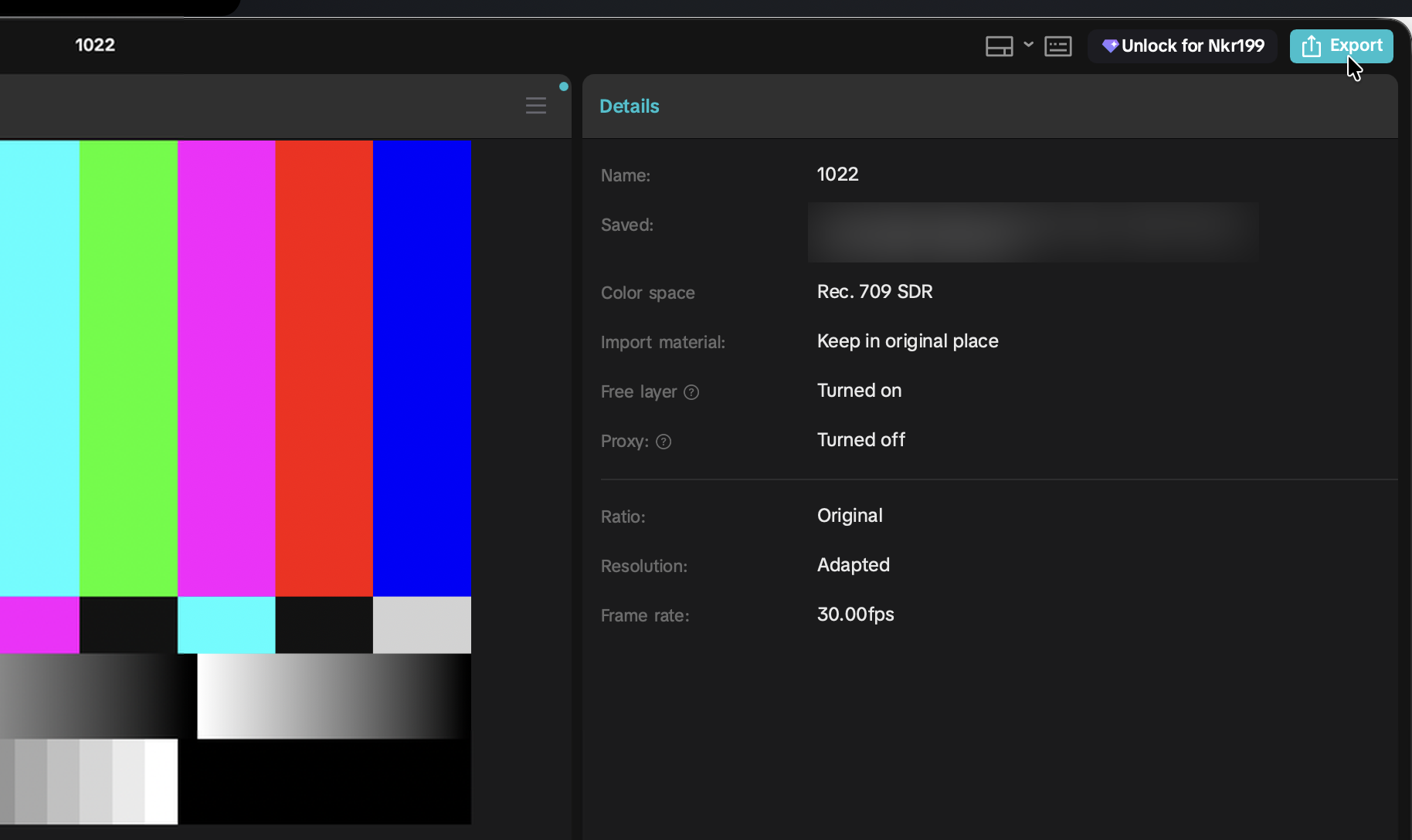Open the keyboard shortcuts icon
Screen dimensions: 1412x840
pyautogui.click(x=1058, y=46)
